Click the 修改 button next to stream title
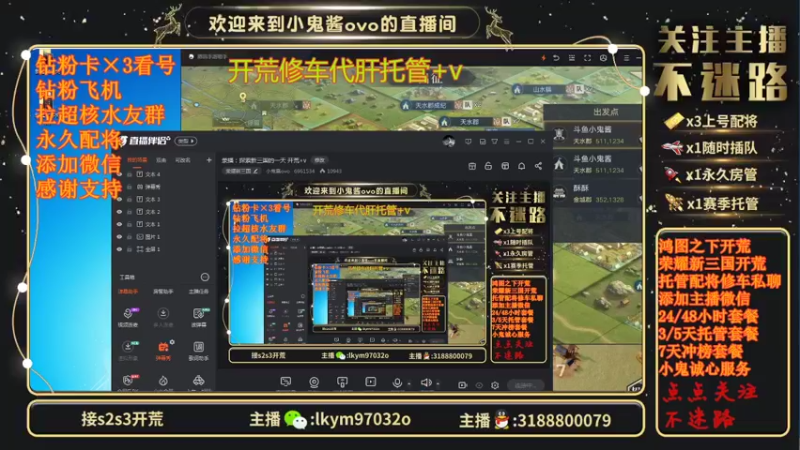Viewport: 800px width, 450px height. (x=319, y=160)
